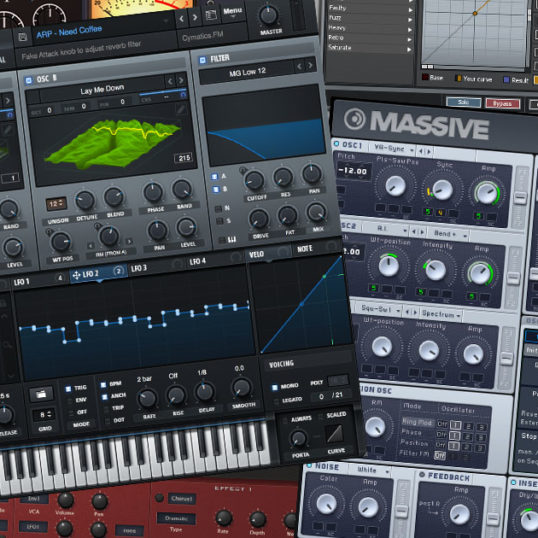Toggle MONO voicing checkbox
The height and width of the screenshot is (538, 538).
pyautogui.click(x=274, y=388)
